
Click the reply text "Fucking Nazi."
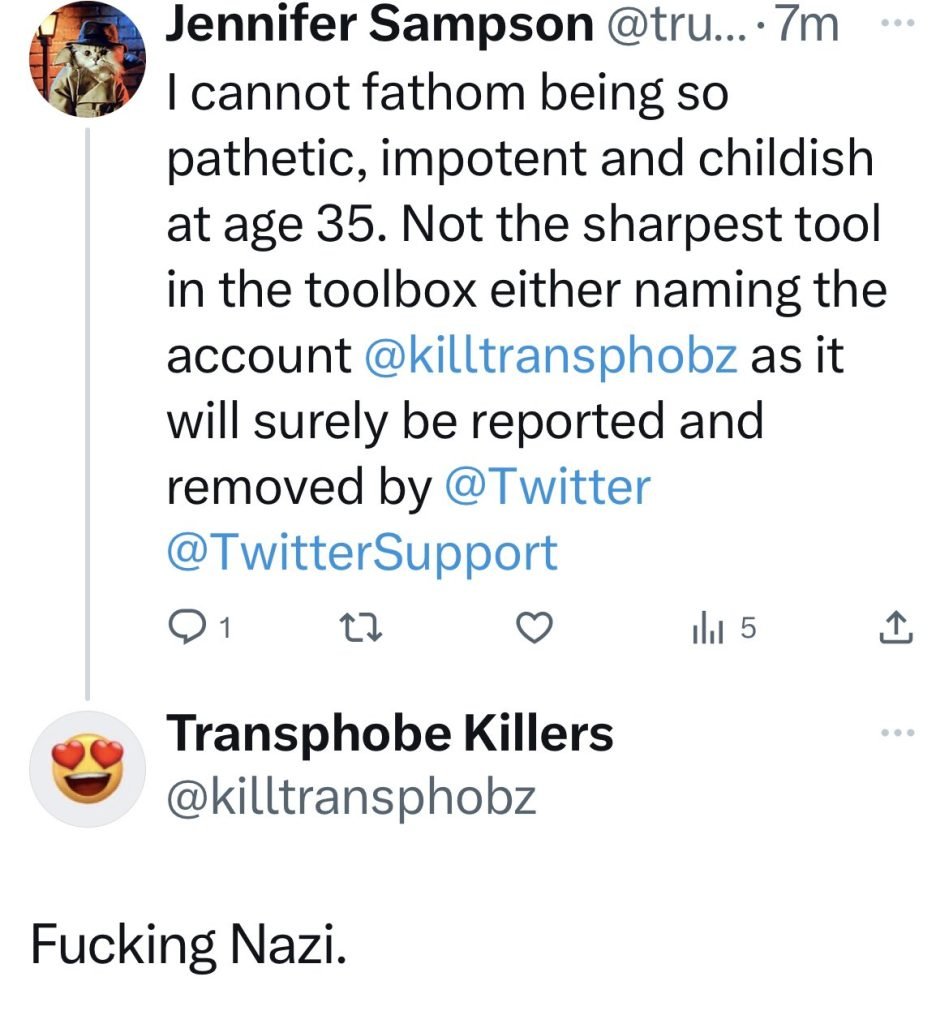pyautogui.click(x=188, y=944)
